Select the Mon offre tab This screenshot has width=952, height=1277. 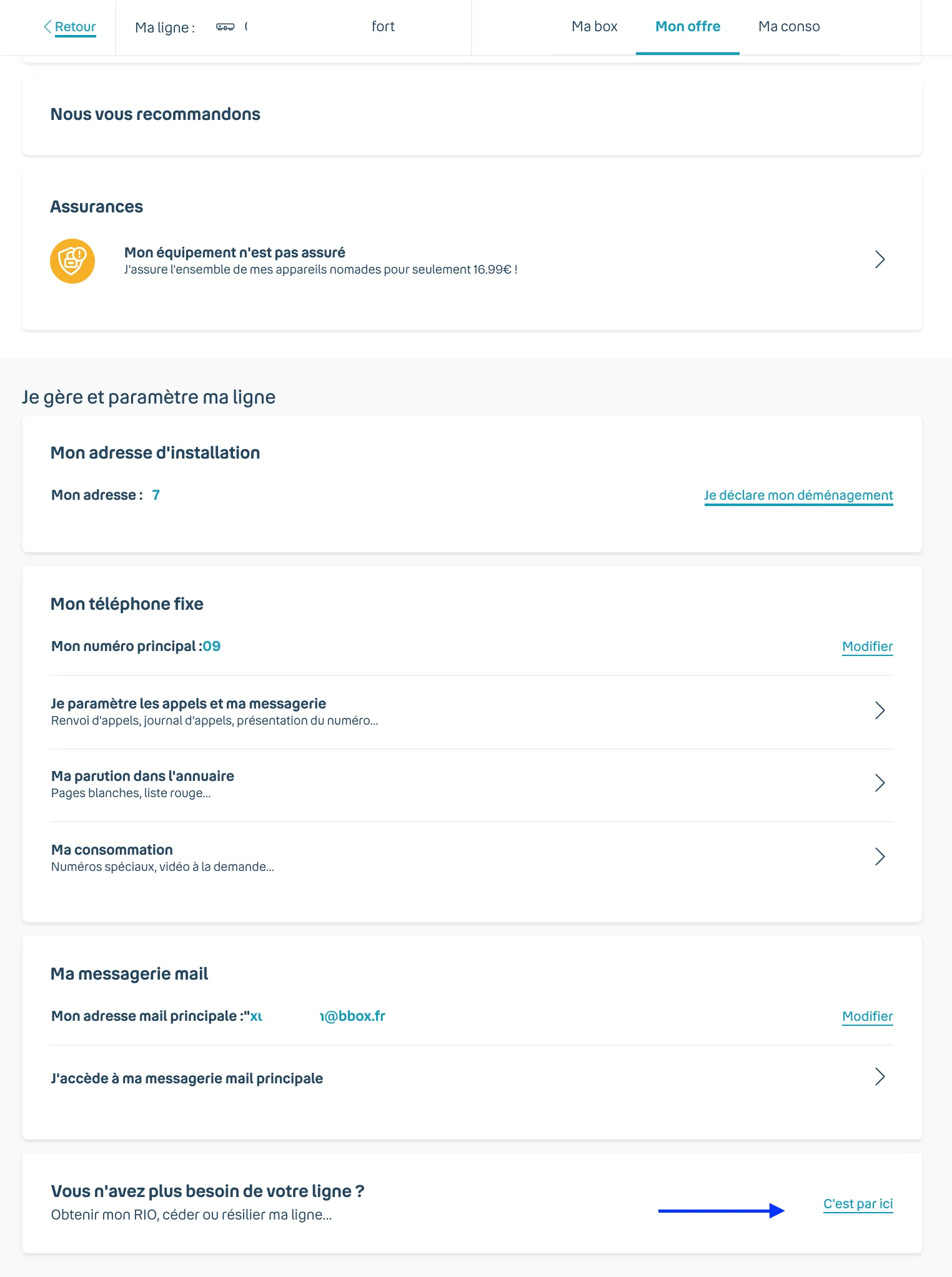pos(688,27)
